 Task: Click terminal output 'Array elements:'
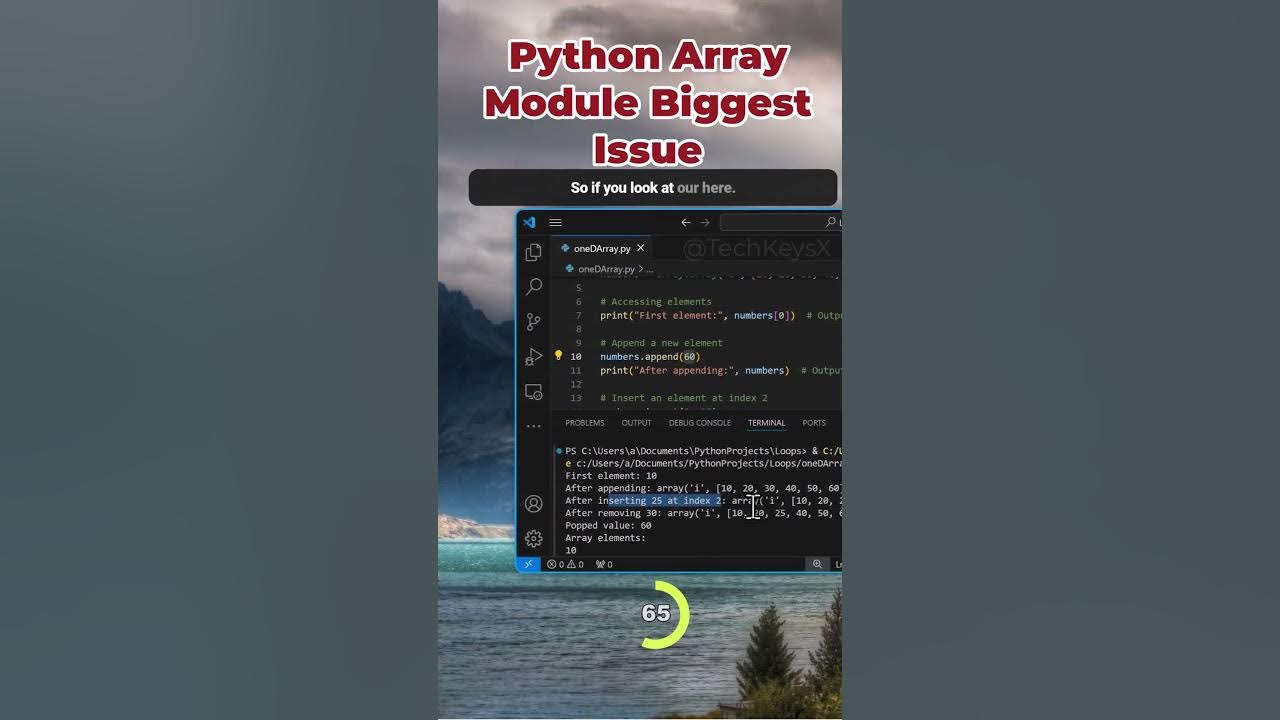[605, 538]
